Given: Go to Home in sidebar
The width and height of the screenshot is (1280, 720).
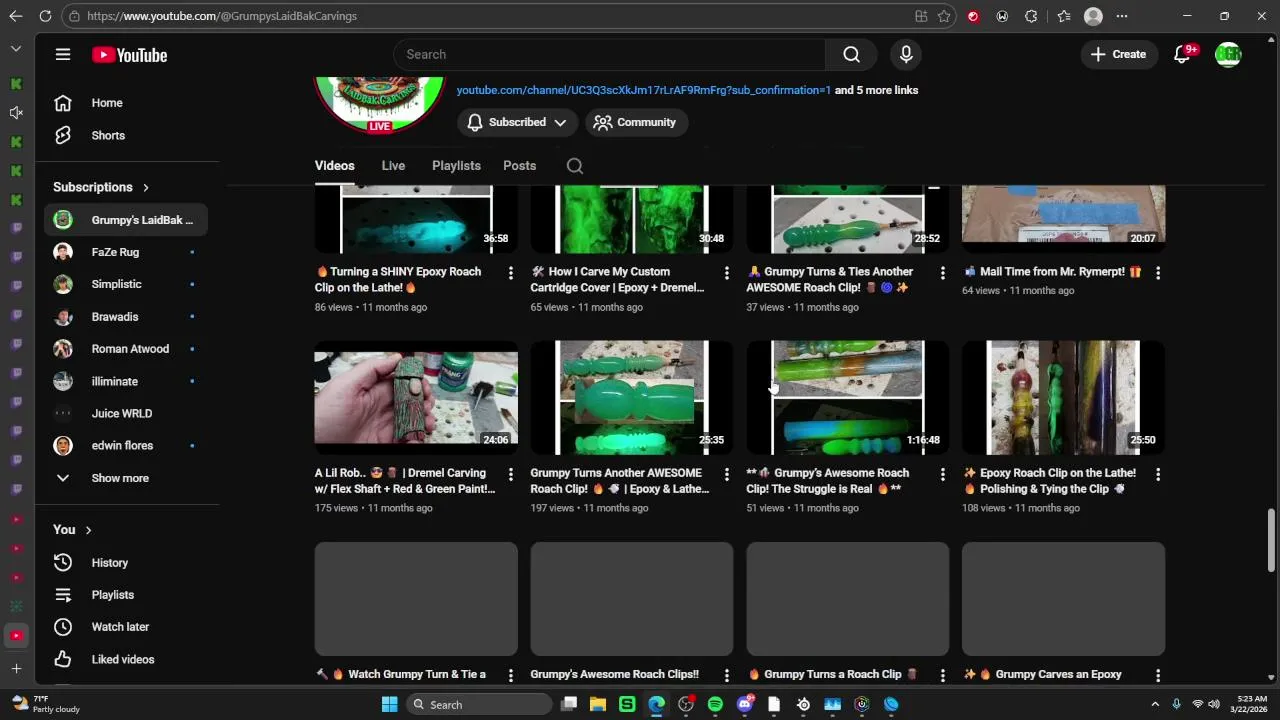Looking at the screenshot, I should point(126,103).
